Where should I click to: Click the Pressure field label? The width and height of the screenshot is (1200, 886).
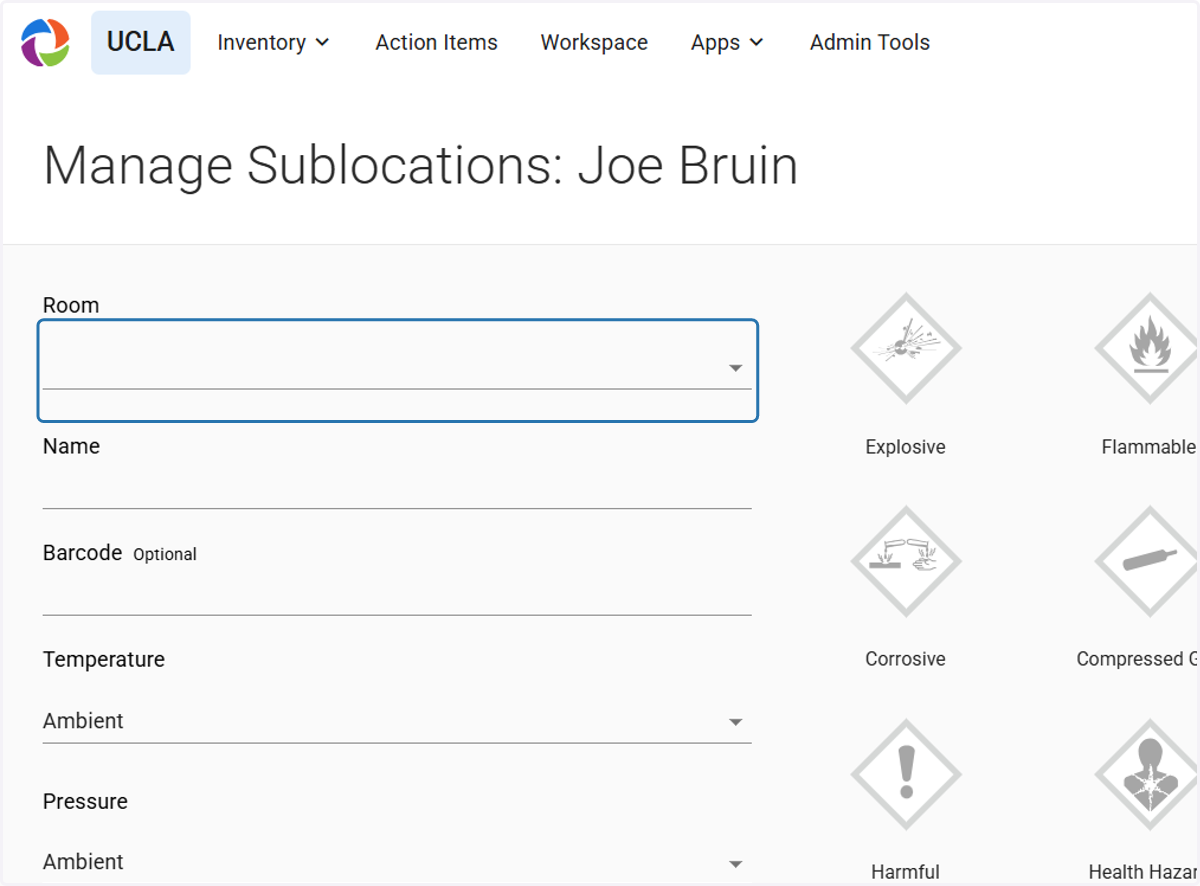pyautogui.click(x=85, y=801)
